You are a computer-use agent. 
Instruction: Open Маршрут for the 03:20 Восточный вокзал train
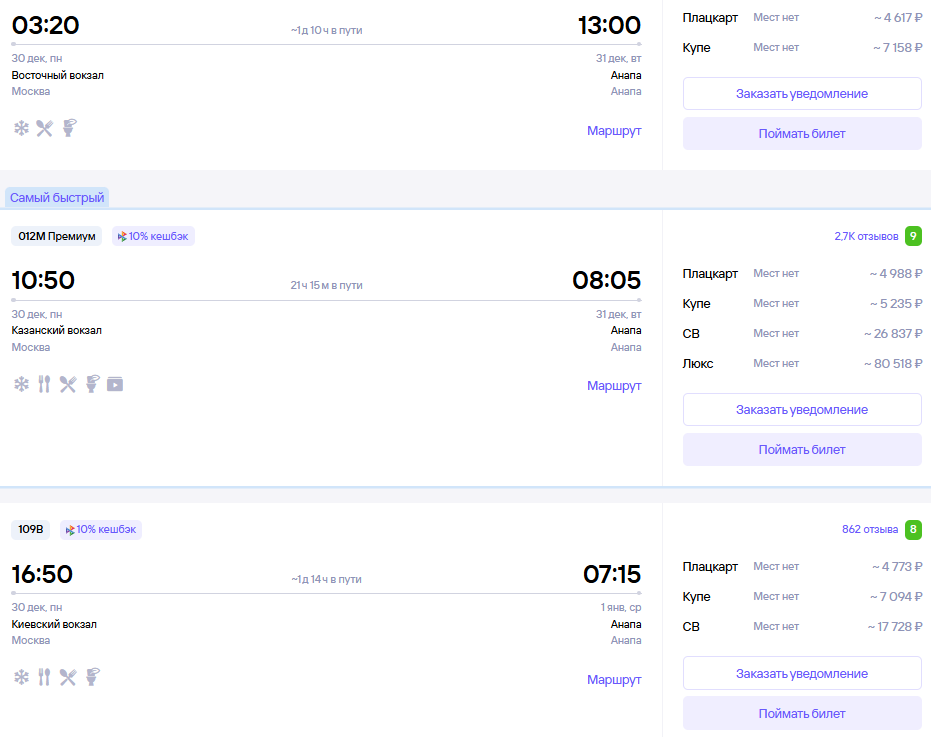(614, 130)
